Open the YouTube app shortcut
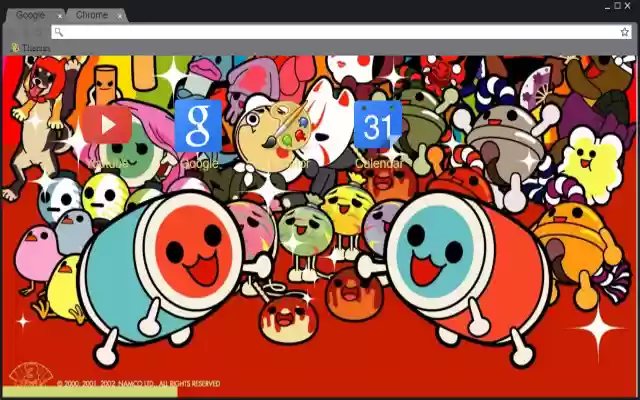The width and height of the screenshot is (640, 400). click(x=107, y=125)
